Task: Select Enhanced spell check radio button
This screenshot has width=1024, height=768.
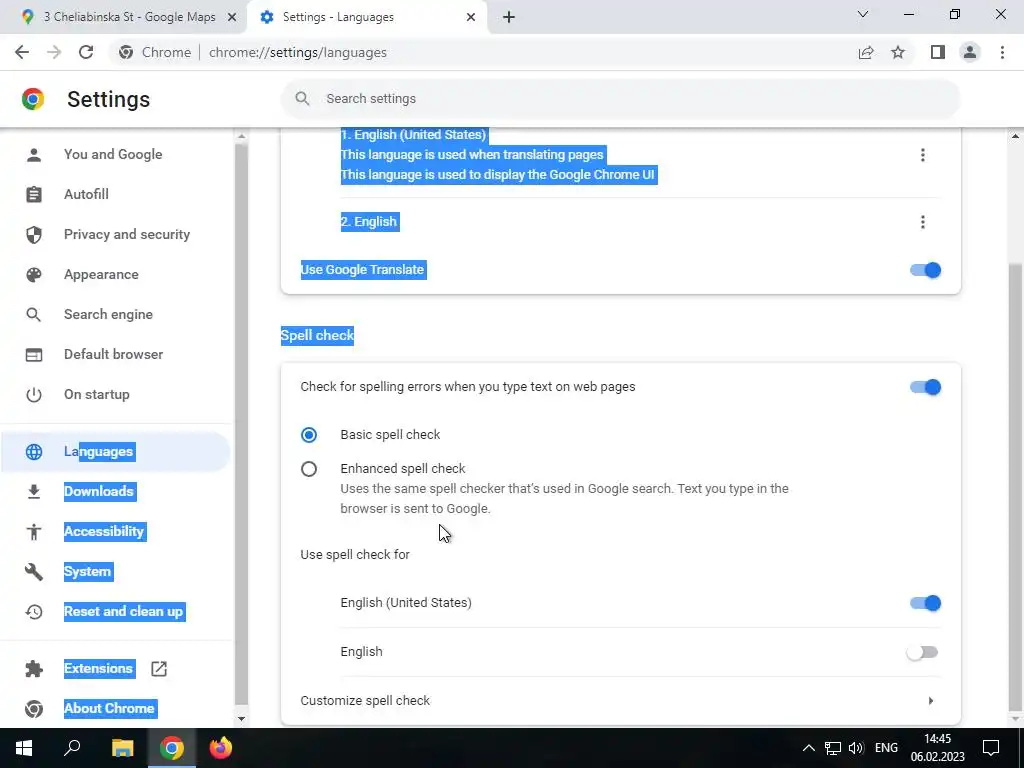Action: [x=309, y=469]
